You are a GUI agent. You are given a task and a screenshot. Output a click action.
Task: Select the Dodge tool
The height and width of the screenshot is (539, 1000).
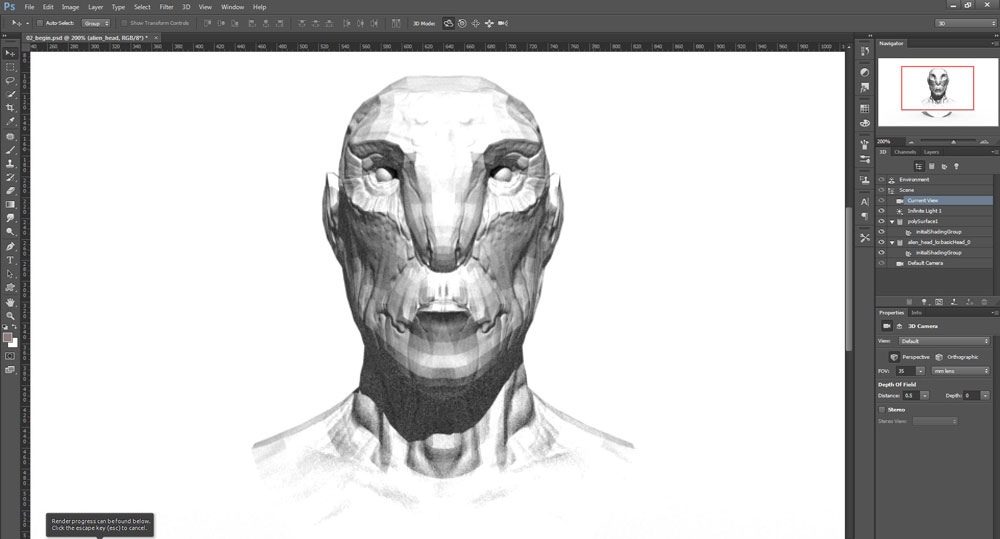(10, 232)
